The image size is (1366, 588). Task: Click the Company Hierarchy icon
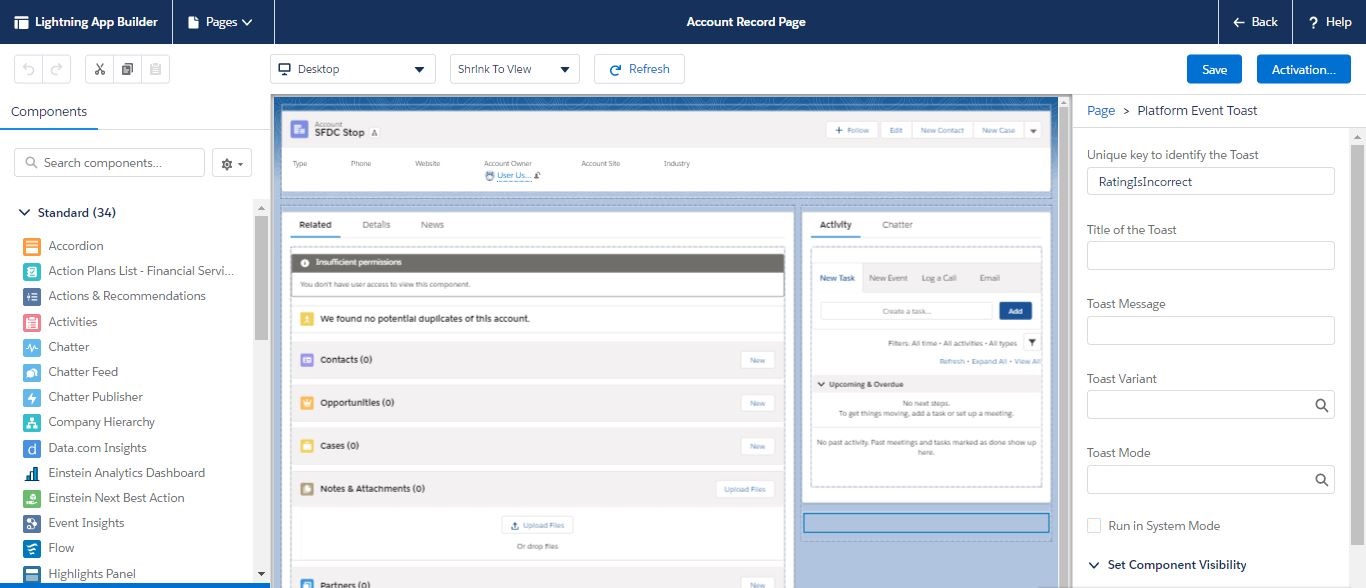coord(31,422)
